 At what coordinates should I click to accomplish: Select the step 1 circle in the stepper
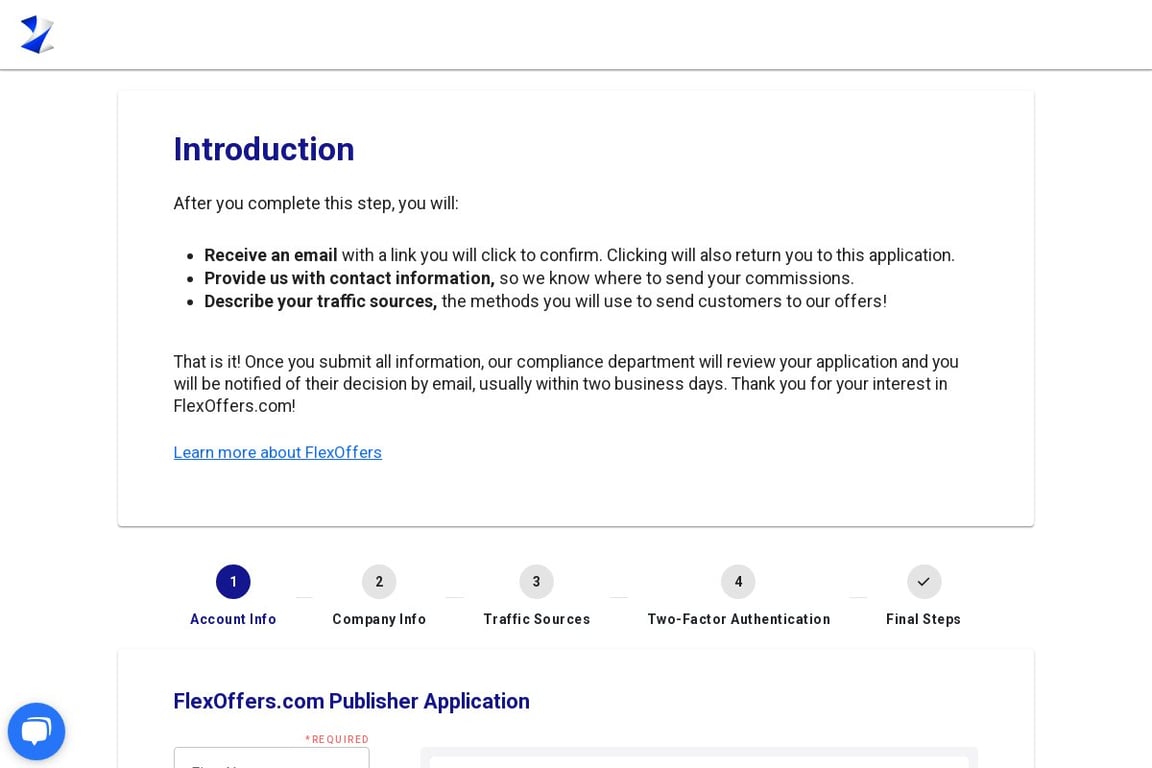233,581
